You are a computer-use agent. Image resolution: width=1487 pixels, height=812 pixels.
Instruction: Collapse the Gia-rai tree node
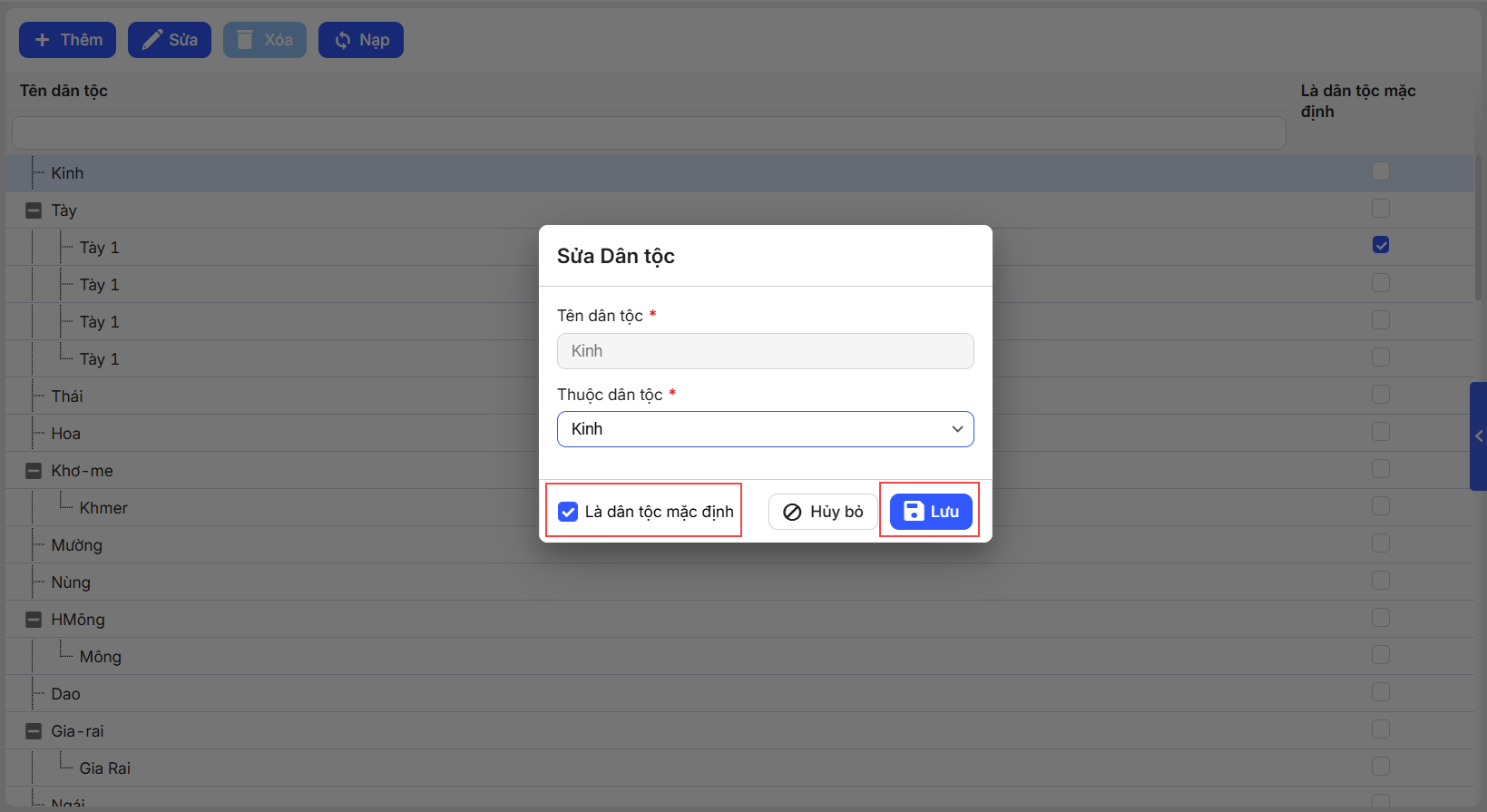(34, 731)
